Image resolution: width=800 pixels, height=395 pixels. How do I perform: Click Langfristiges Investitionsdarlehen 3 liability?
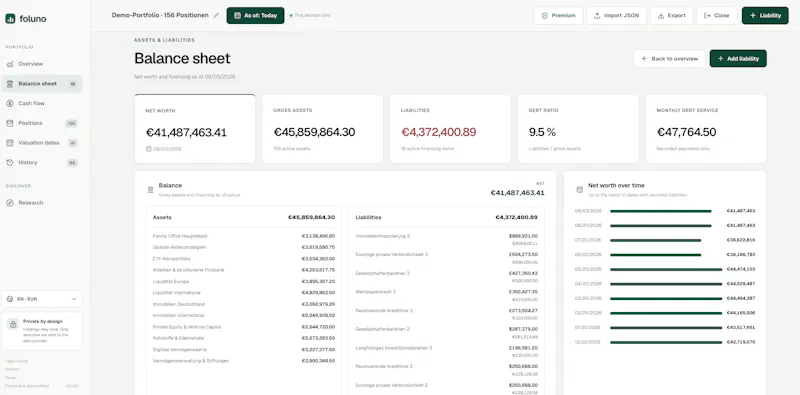(446, 351)
